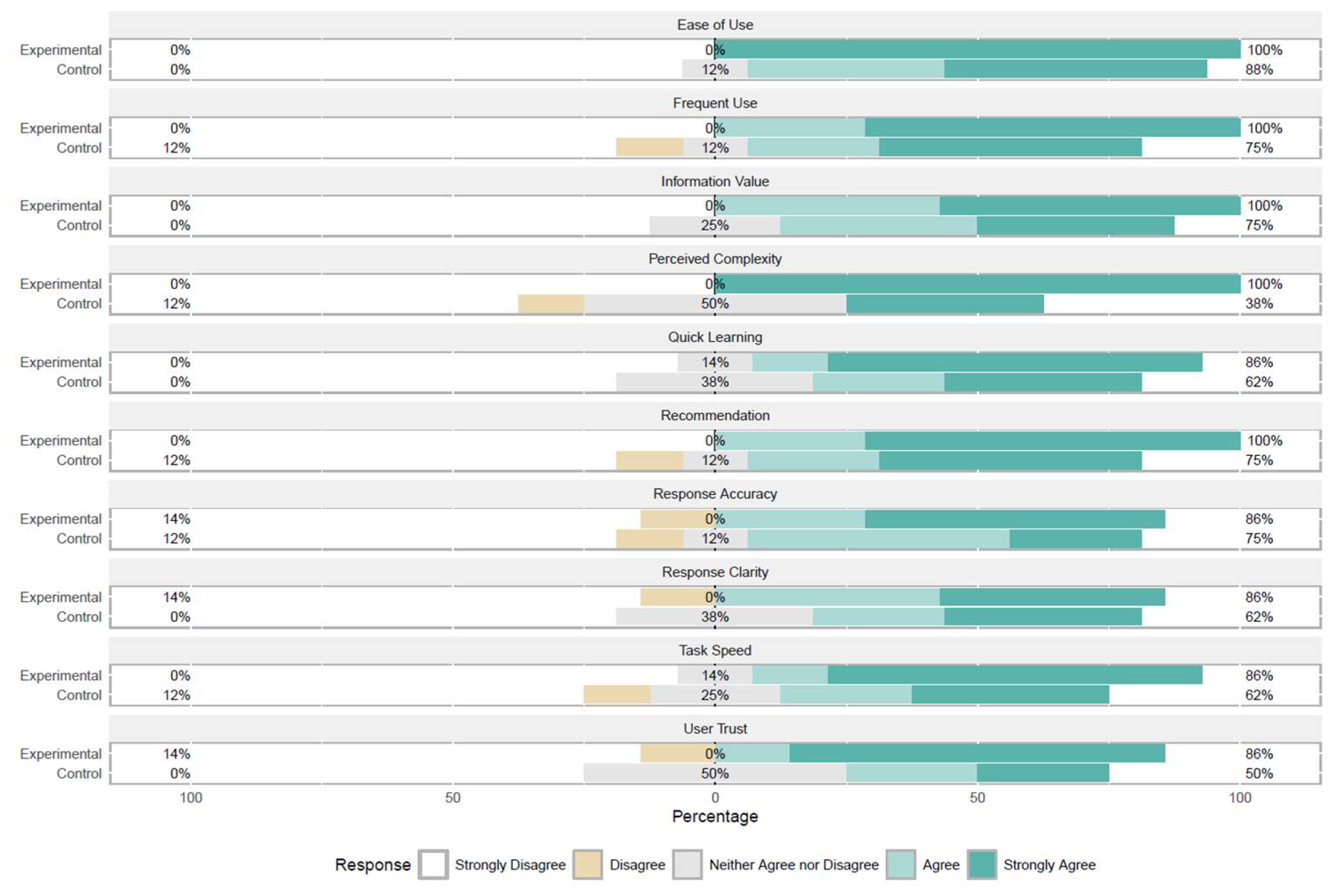Viewport: 1334px width, 896px height.
Task: Select the Perceived Complexity panel heading
Action: [715, 259]
